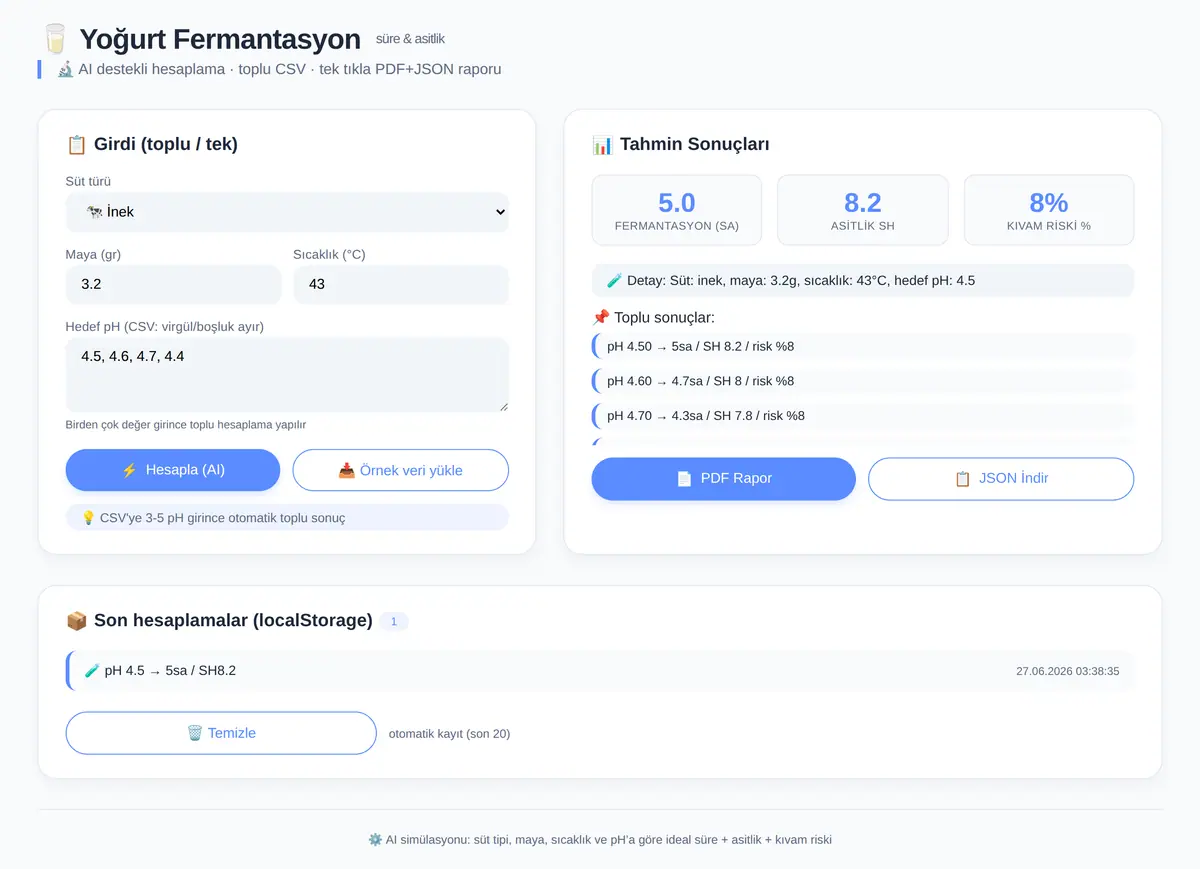This screenshot has height=869, width=1200.
Task: Click the Hedef pH textarea
Action: 287,374
